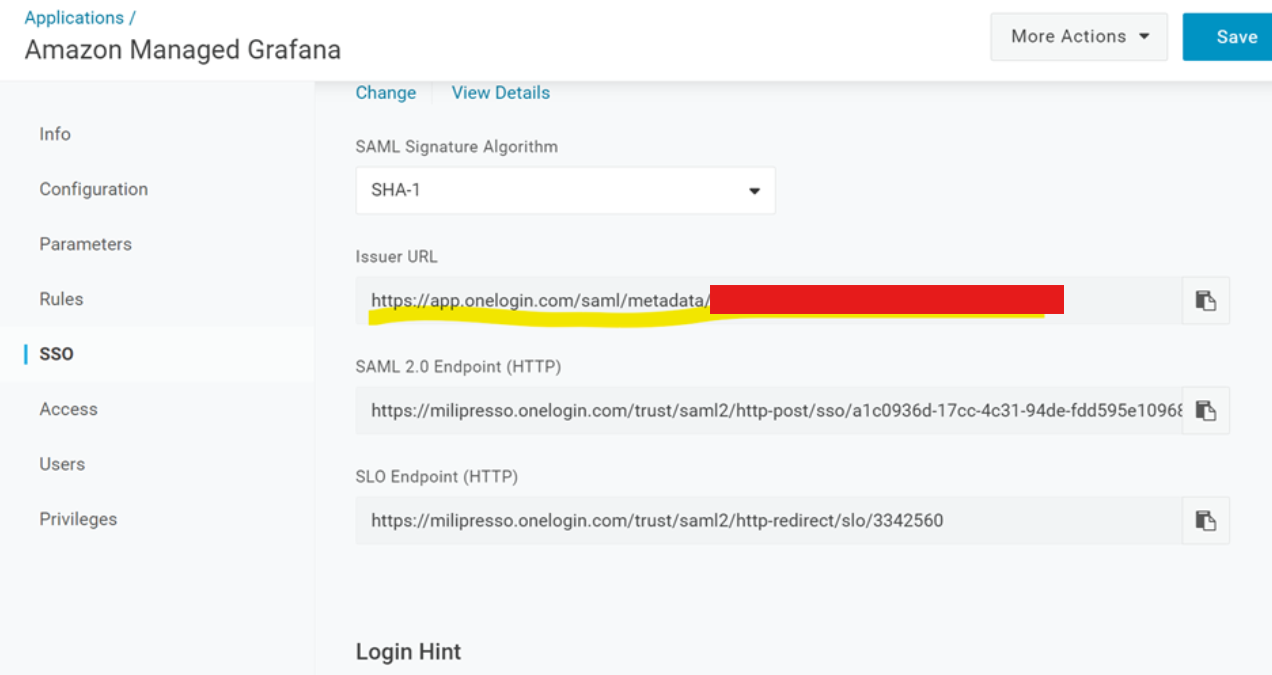
Task: Save the application settings
Action: 1228,37
